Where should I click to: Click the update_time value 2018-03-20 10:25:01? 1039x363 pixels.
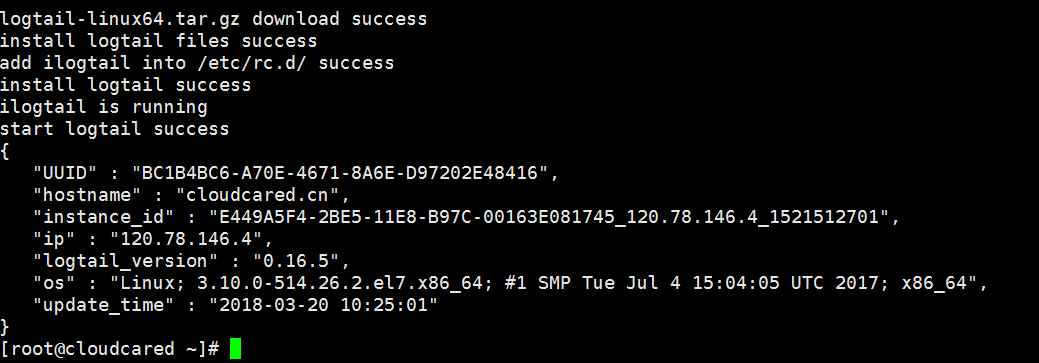click(324, 305)
